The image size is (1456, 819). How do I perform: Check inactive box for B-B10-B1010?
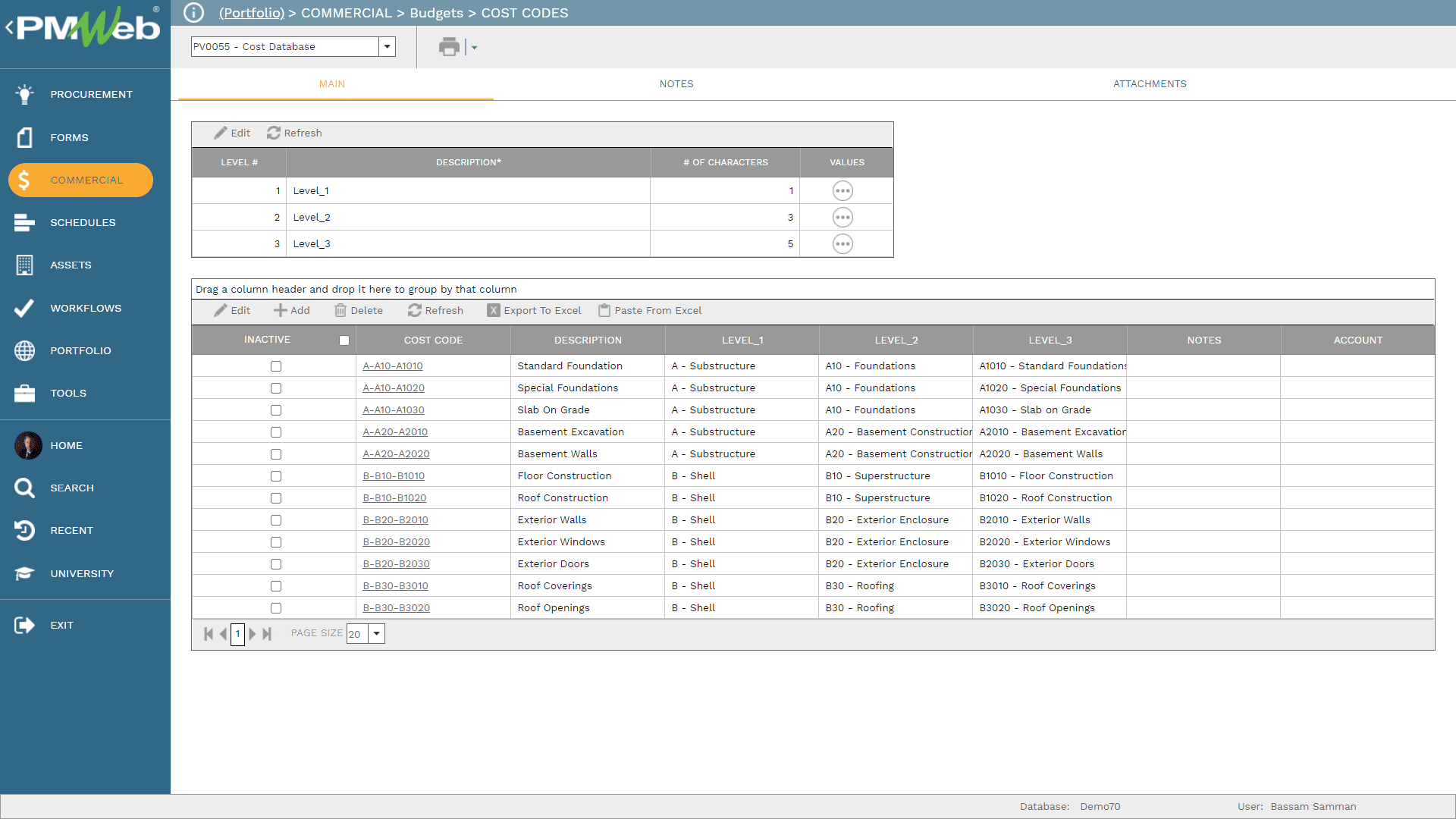tap(276, 476)
